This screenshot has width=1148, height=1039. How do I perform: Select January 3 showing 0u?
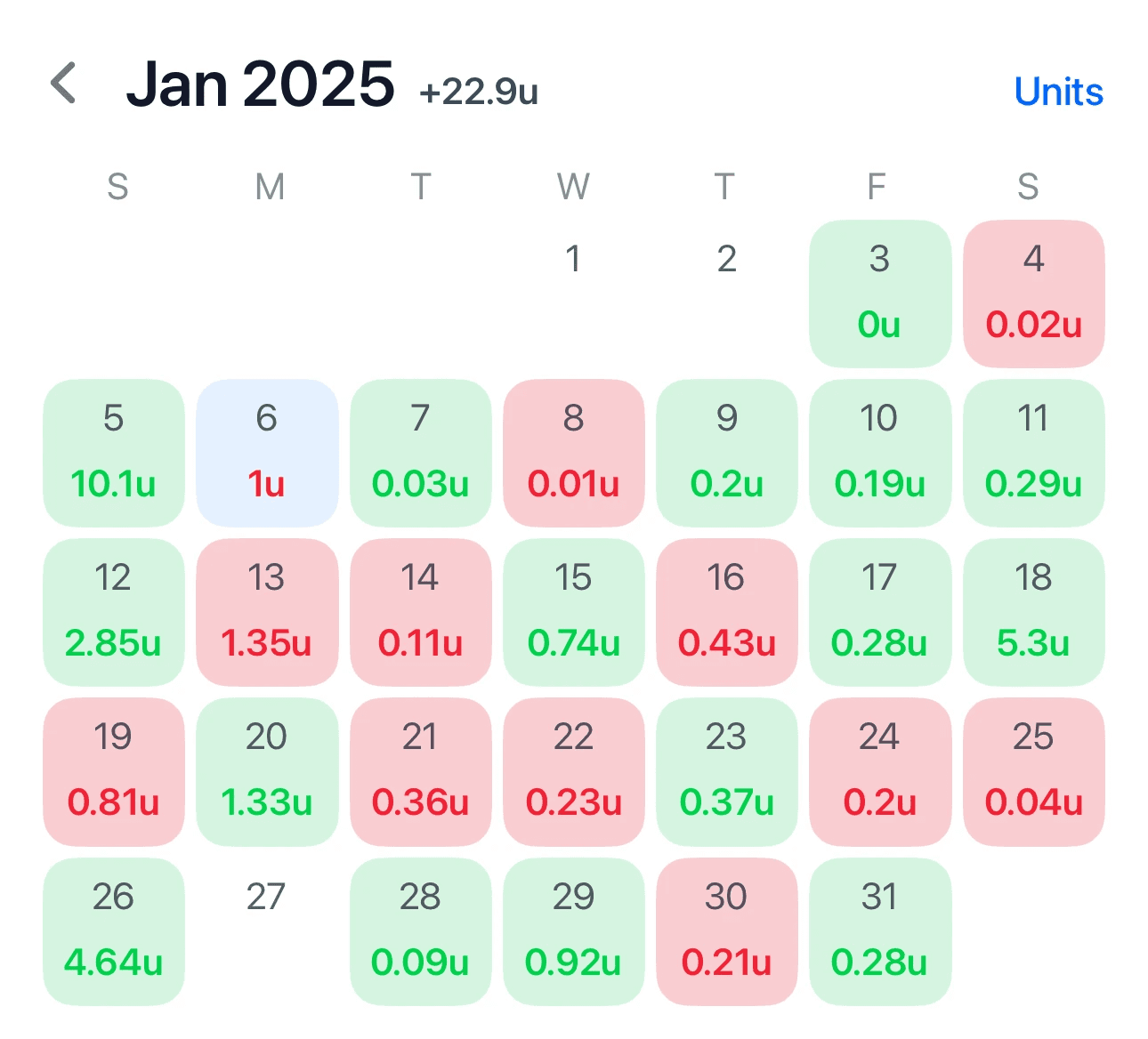point(880,294)
